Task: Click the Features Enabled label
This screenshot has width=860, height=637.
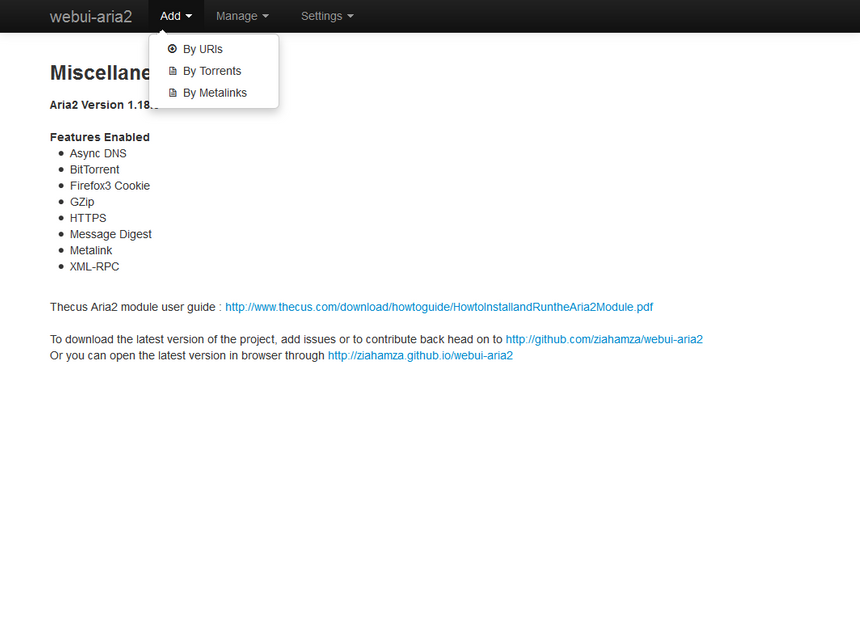Action: [x=100, y=137]
